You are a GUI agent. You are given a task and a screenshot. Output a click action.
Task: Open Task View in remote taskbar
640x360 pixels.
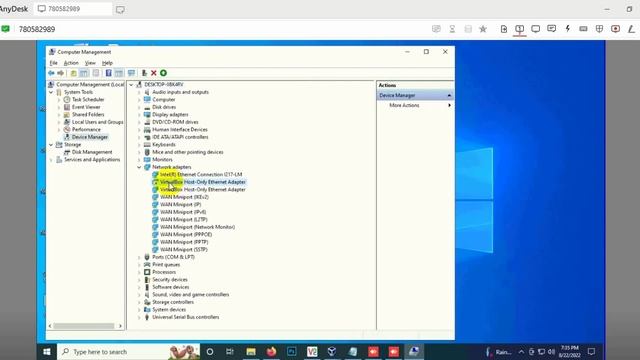[x=230, y=351]
